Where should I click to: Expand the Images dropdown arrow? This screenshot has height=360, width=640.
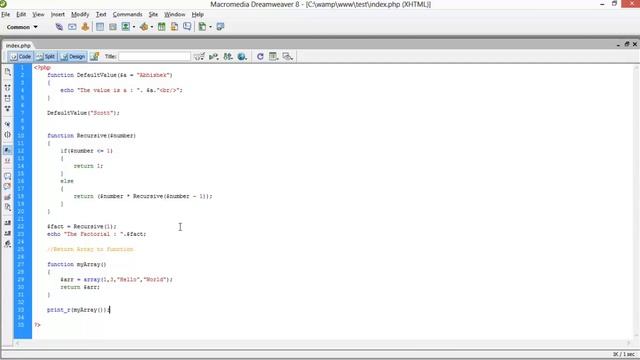coord(134,27)
